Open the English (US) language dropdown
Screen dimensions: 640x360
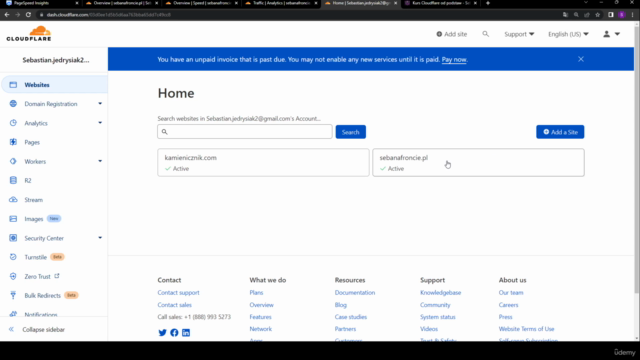click(568, 34)
